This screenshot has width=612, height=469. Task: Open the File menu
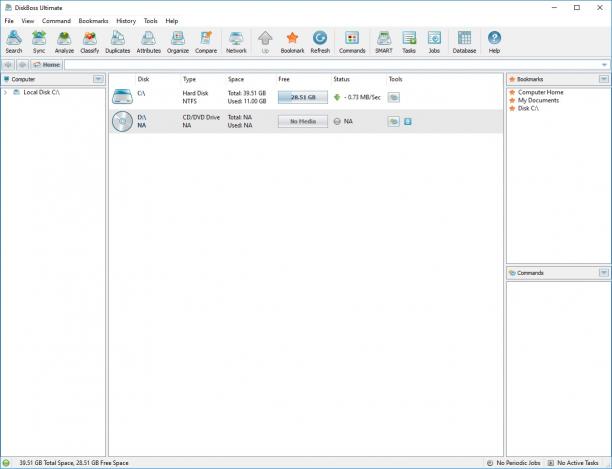(9, 21)
